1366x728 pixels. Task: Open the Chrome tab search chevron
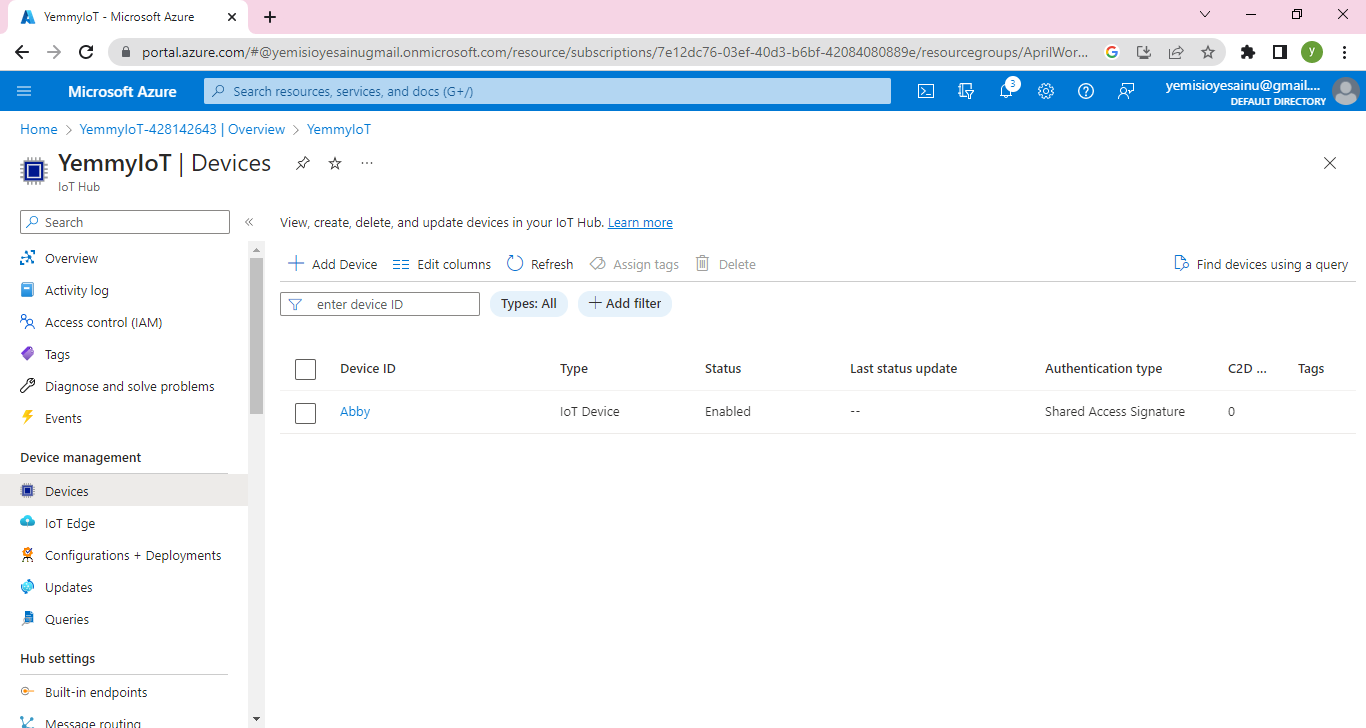point(1205,15)
